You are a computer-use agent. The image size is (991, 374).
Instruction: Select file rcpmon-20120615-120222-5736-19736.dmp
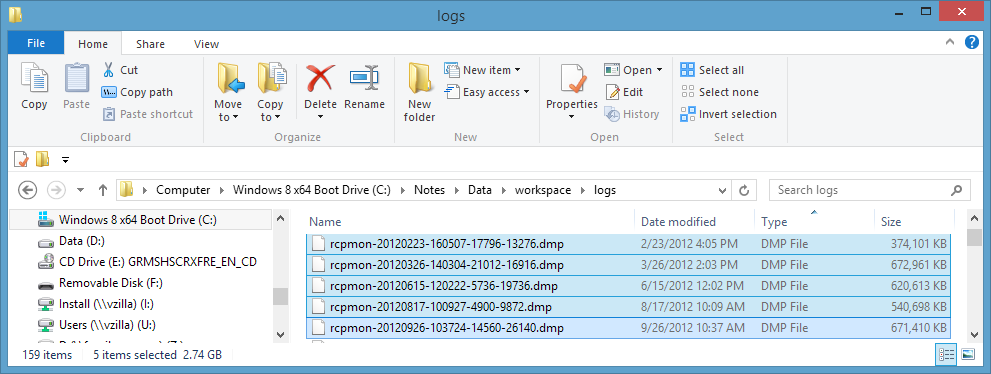tap(629, 286)
